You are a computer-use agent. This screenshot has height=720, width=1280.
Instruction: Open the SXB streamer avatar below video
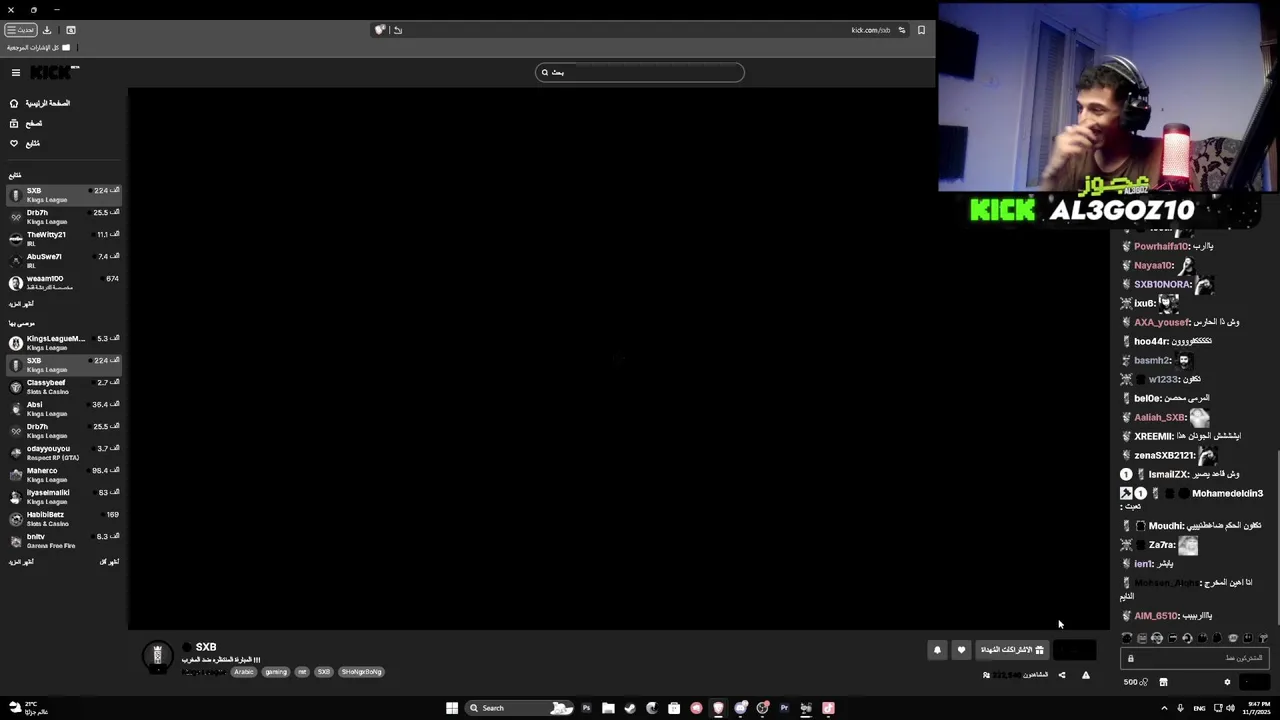pyautogui.click(x=157, y=656)
